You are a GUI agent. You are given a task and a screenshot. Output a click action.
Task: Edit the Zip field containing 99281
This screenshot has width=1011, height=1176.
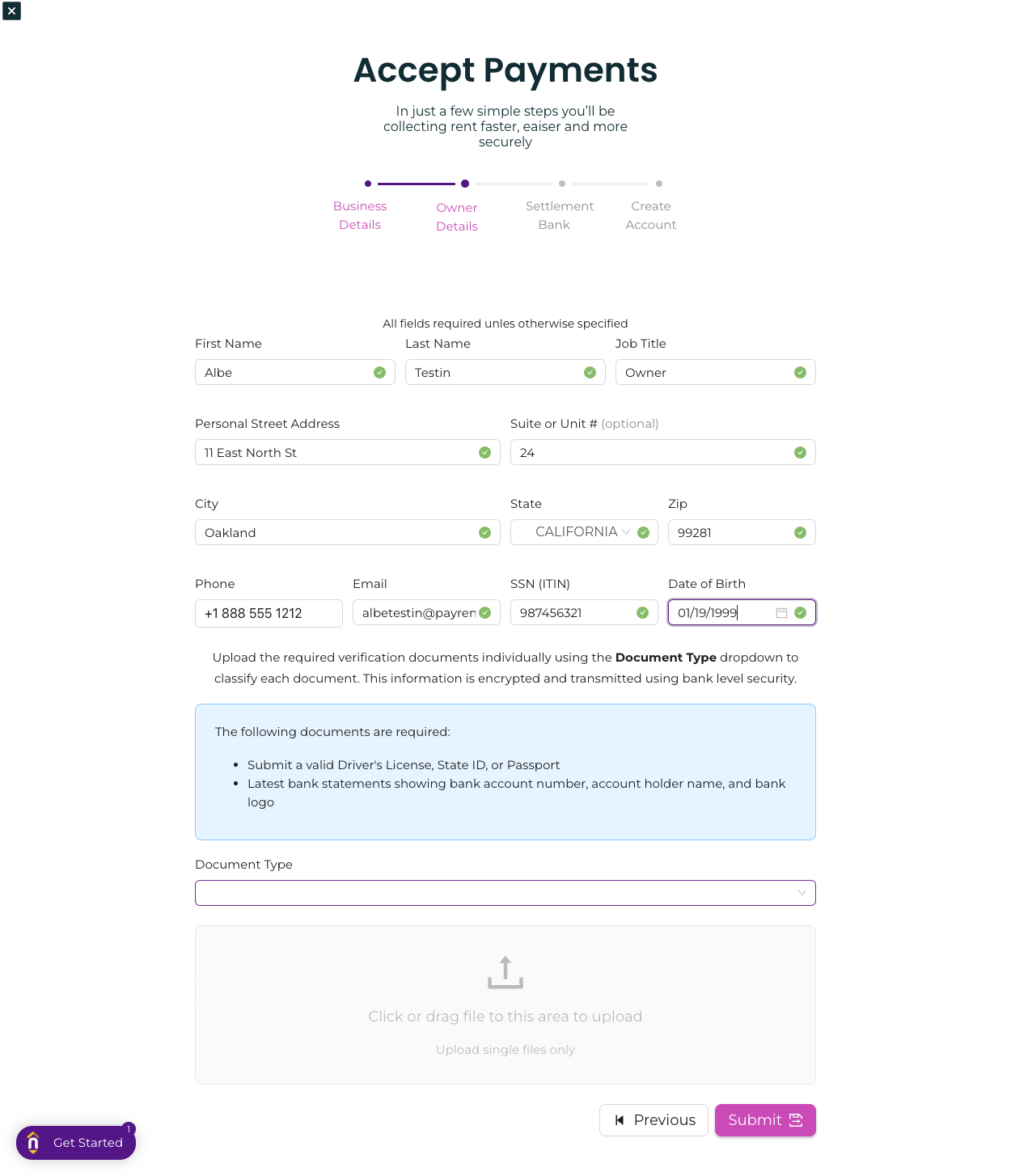[742, 532]
